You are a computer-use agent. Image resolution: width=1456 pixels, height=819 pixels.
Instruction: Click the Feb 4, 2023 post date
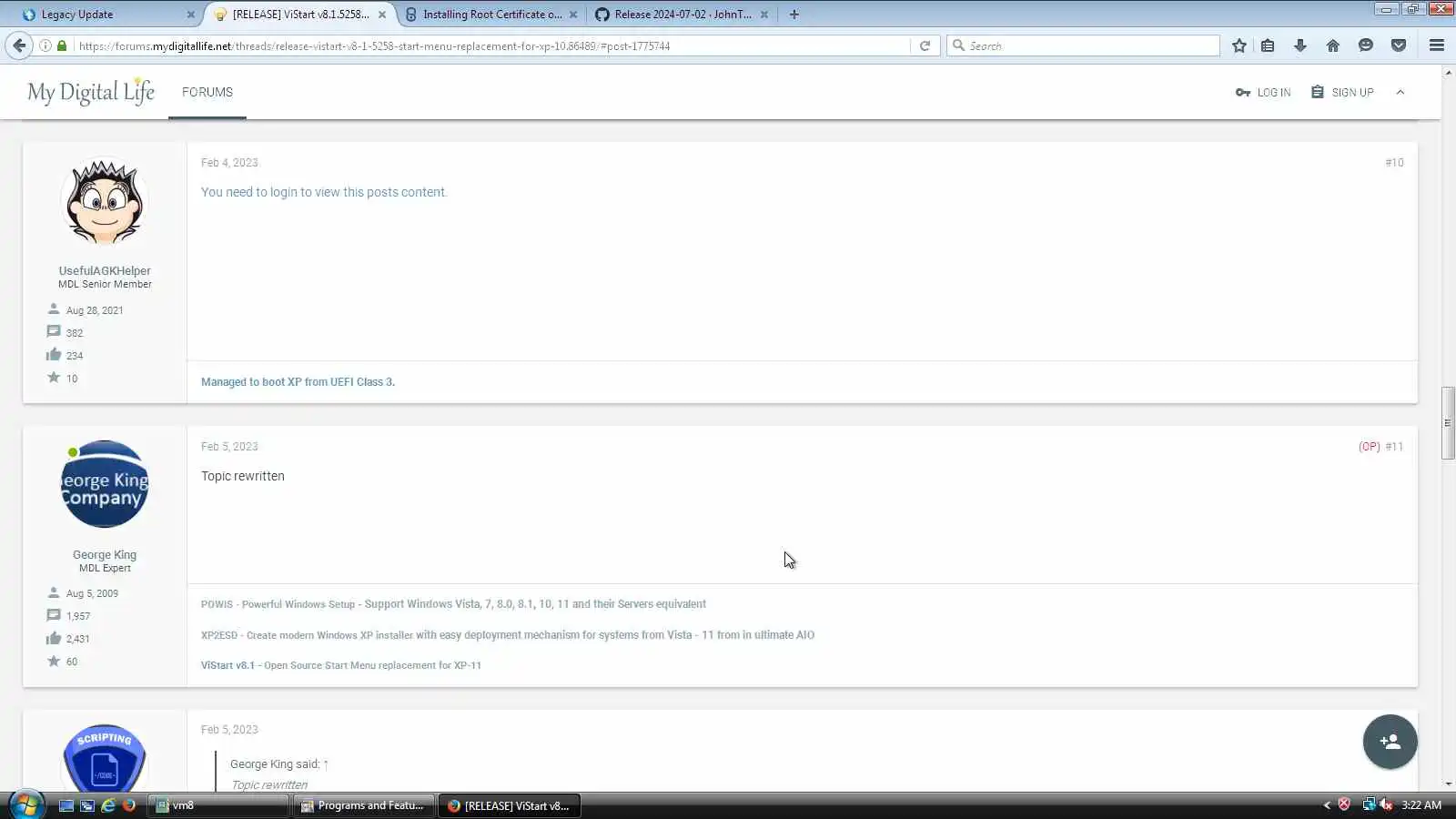[229, 163]
